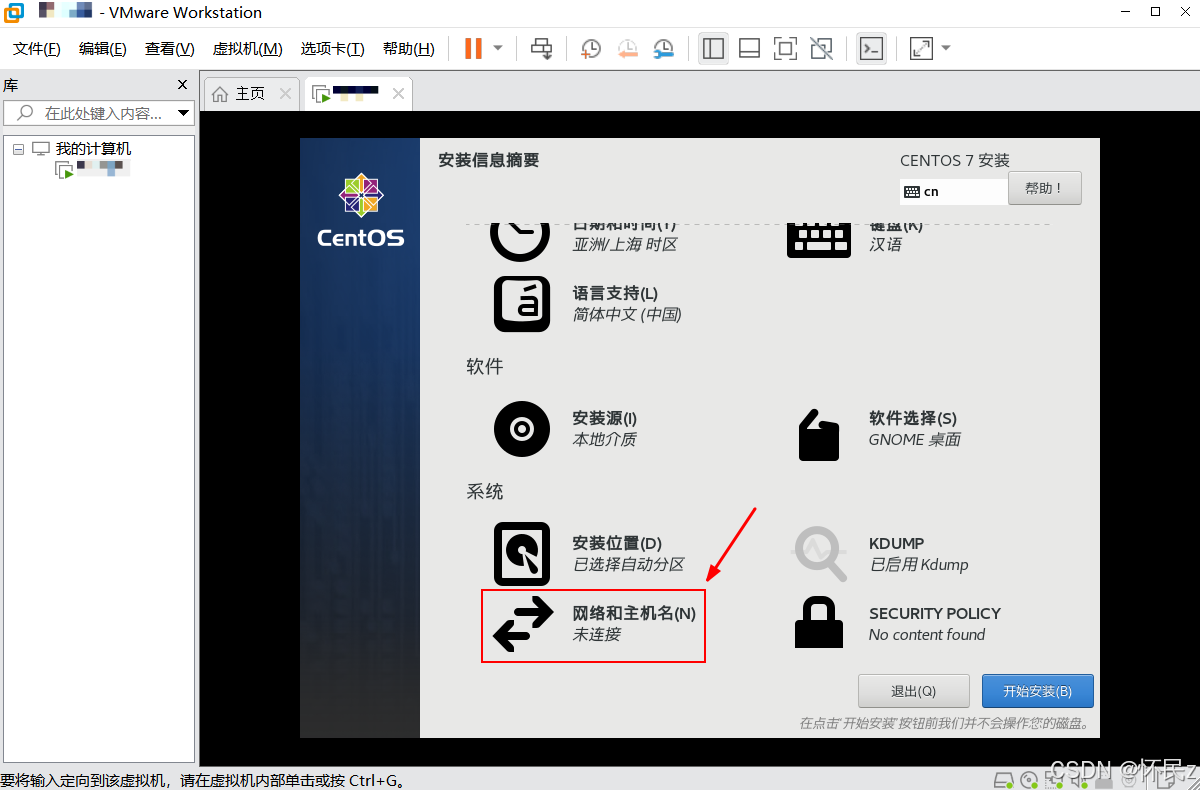This screenshot has height=790, width=1200.
Task: Open the library search filter dropdown
Action: [184, 113]
